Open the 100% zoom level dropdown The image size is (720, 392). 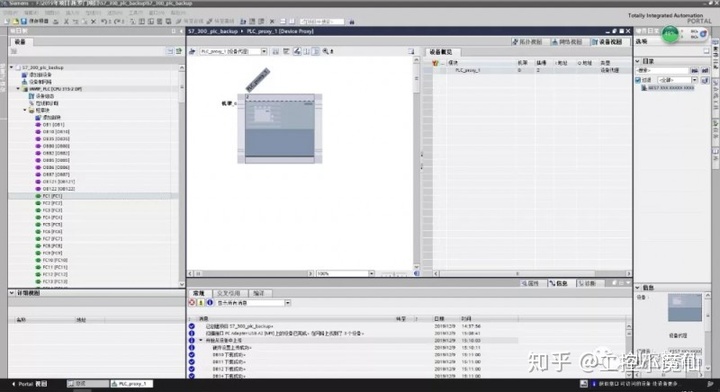371,274
